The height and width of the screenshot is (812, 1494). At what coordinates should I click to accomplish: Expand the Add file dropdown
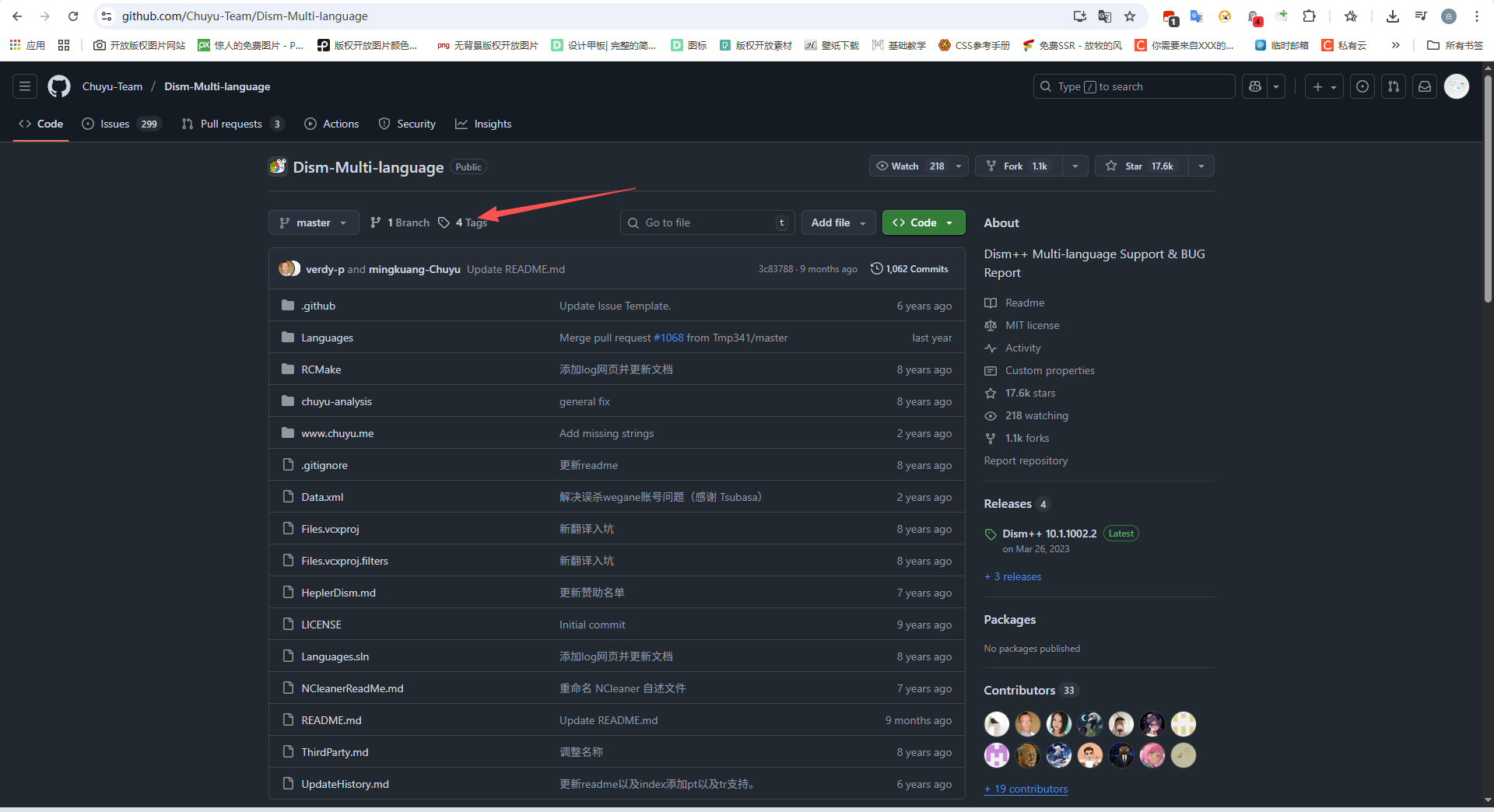(x=838, y=222)
